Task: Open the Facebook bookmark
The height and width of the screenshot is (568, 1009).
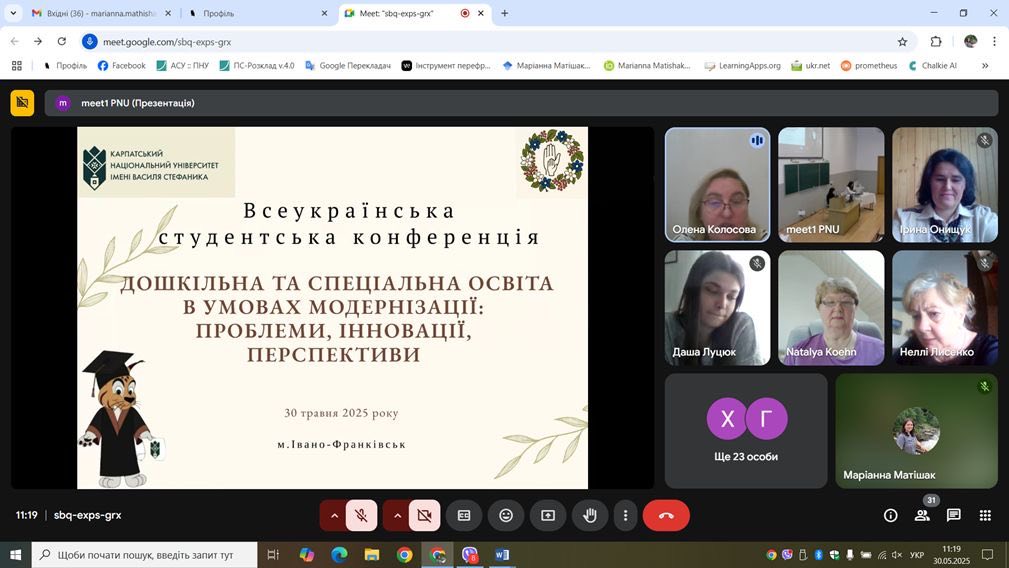Action: pyautogui.click(x=122, y=66)
